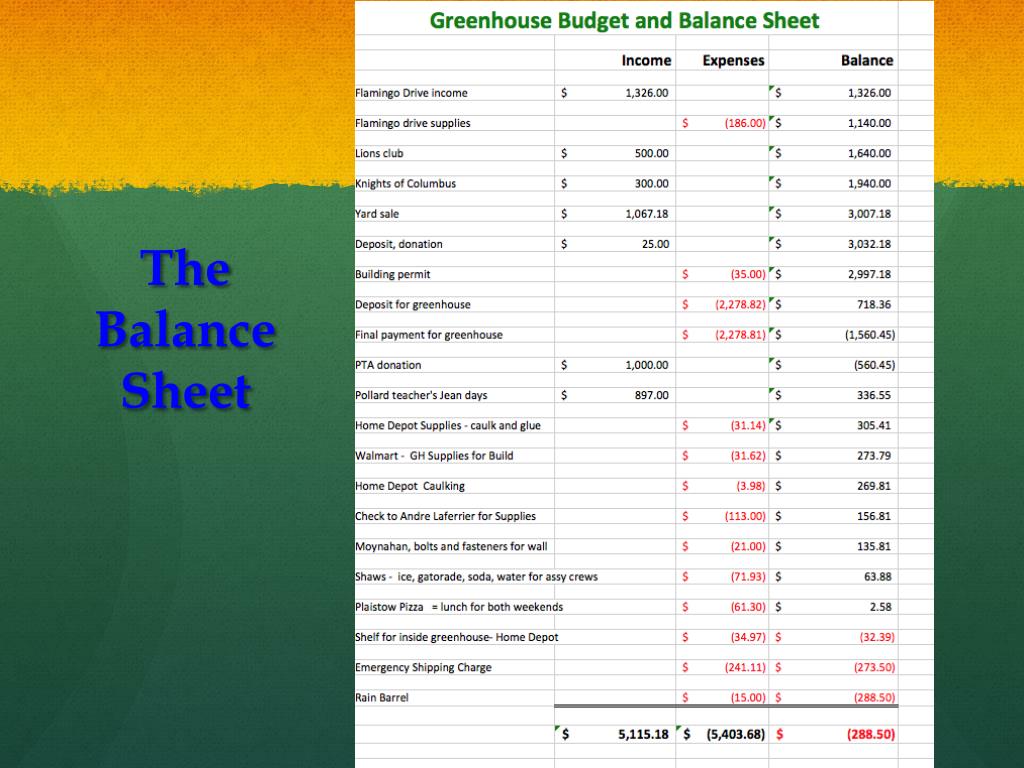
Task: Select the balance value (560.45)
Action: [874, 365]
